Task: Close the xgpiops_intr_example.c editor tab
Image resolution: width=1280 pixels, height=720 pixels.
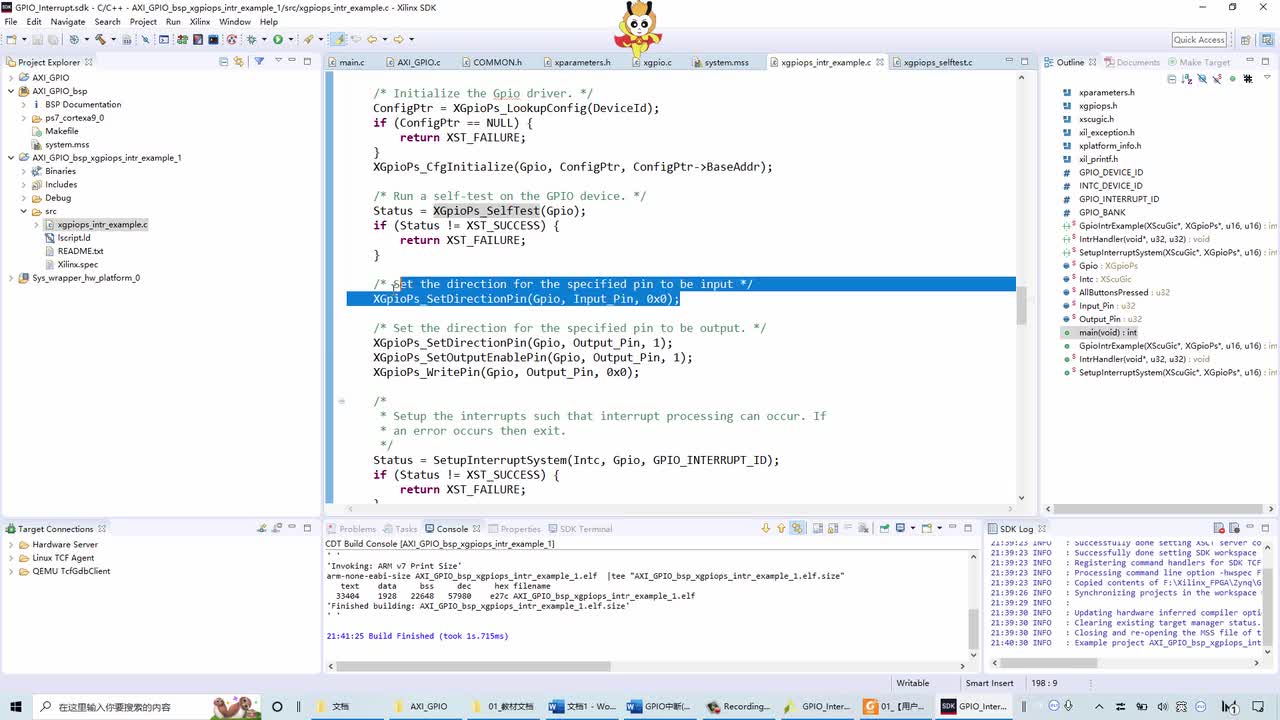Action: 880,62
